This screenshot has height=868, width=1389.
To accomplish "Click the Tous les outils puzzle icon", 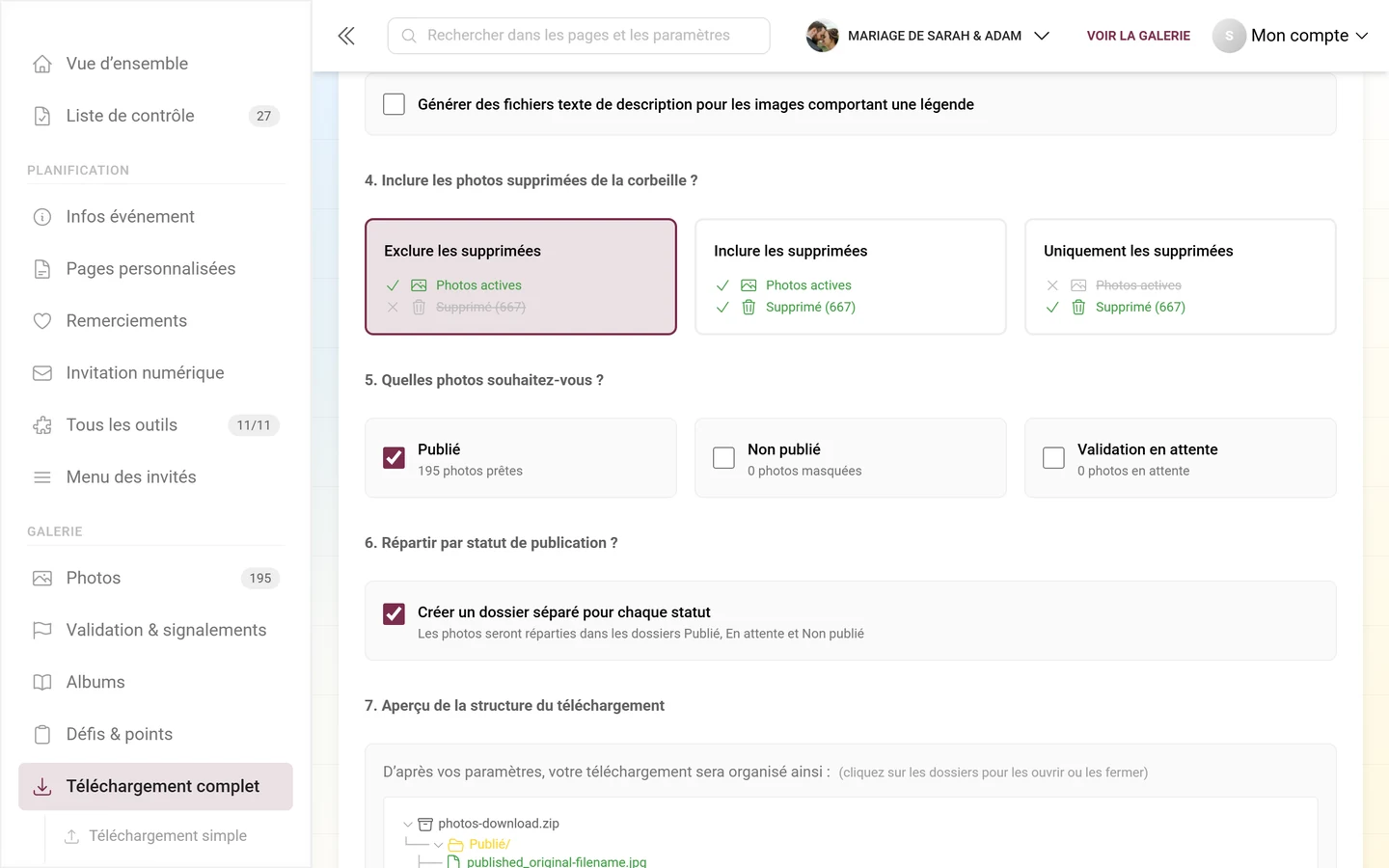I will 42,425.
